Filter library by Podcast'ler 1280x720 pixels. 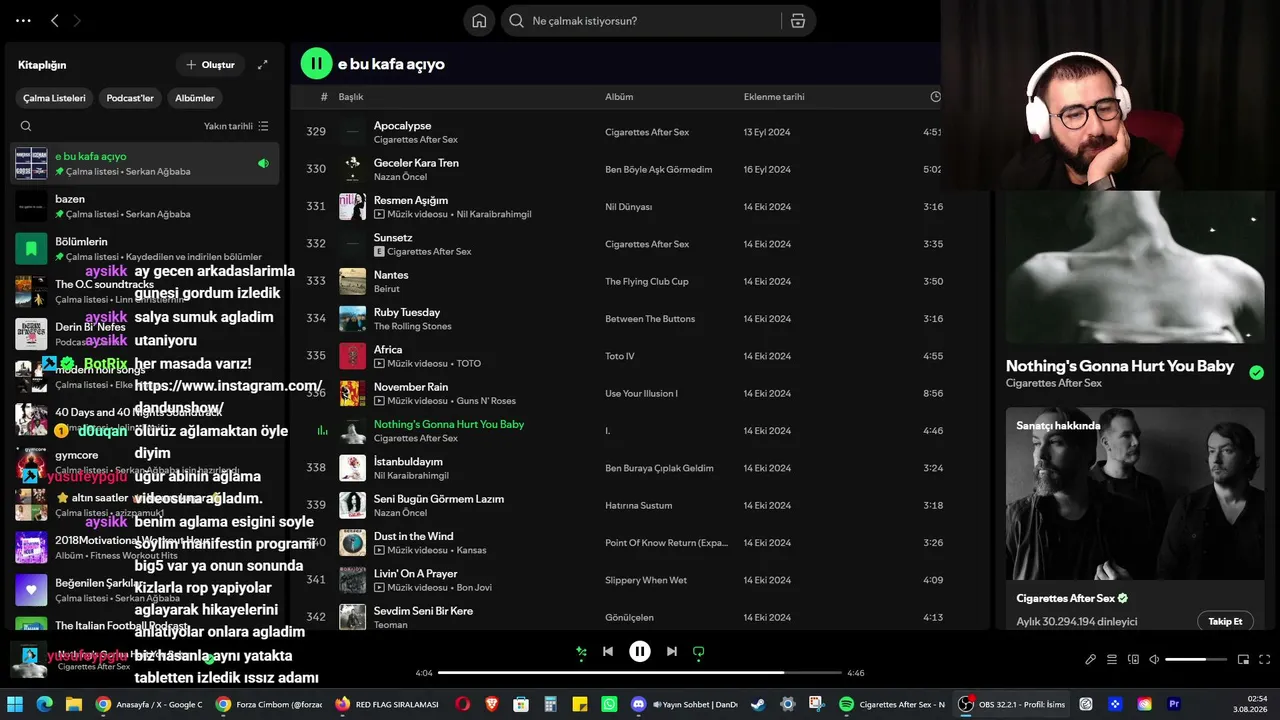tap(130, 98)
